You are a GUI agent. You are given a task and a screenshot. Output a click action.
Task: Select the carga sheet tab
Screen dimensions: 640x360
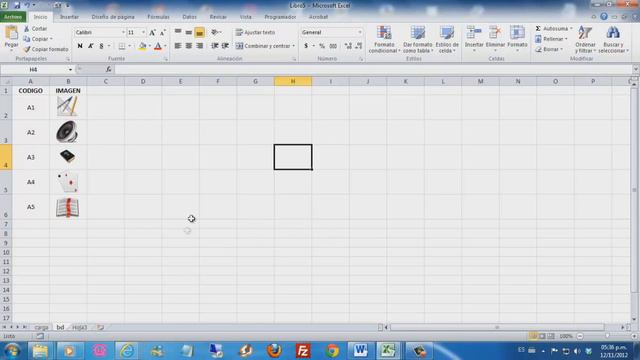tap(41, 327)
